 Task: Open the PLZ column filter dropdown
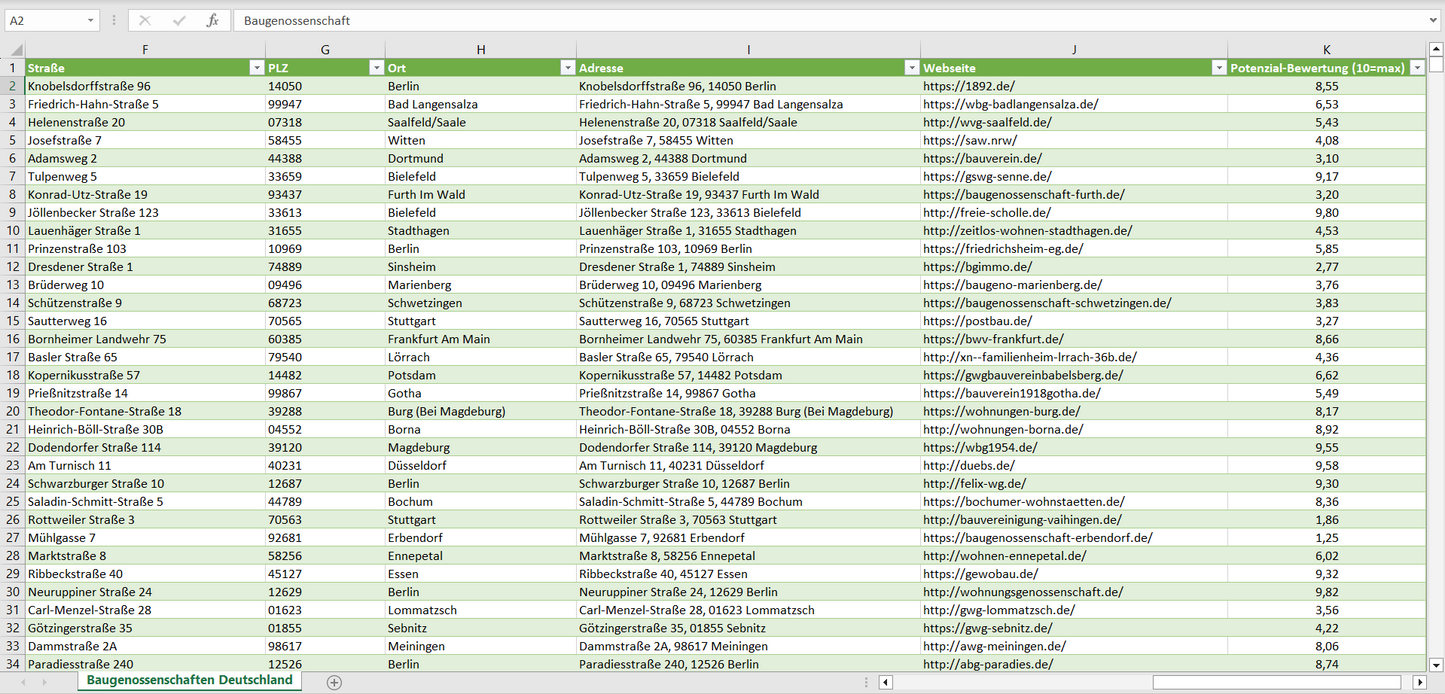point(376,68)
